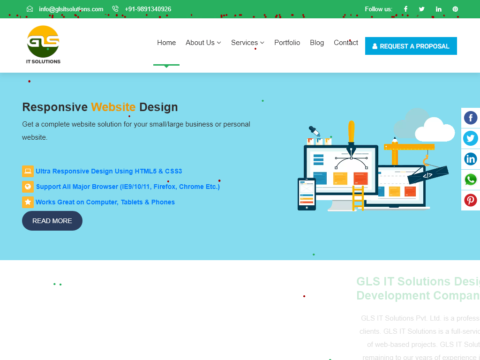
Task: Open Twitter icon in top green bar
Action: pos(422,9)
